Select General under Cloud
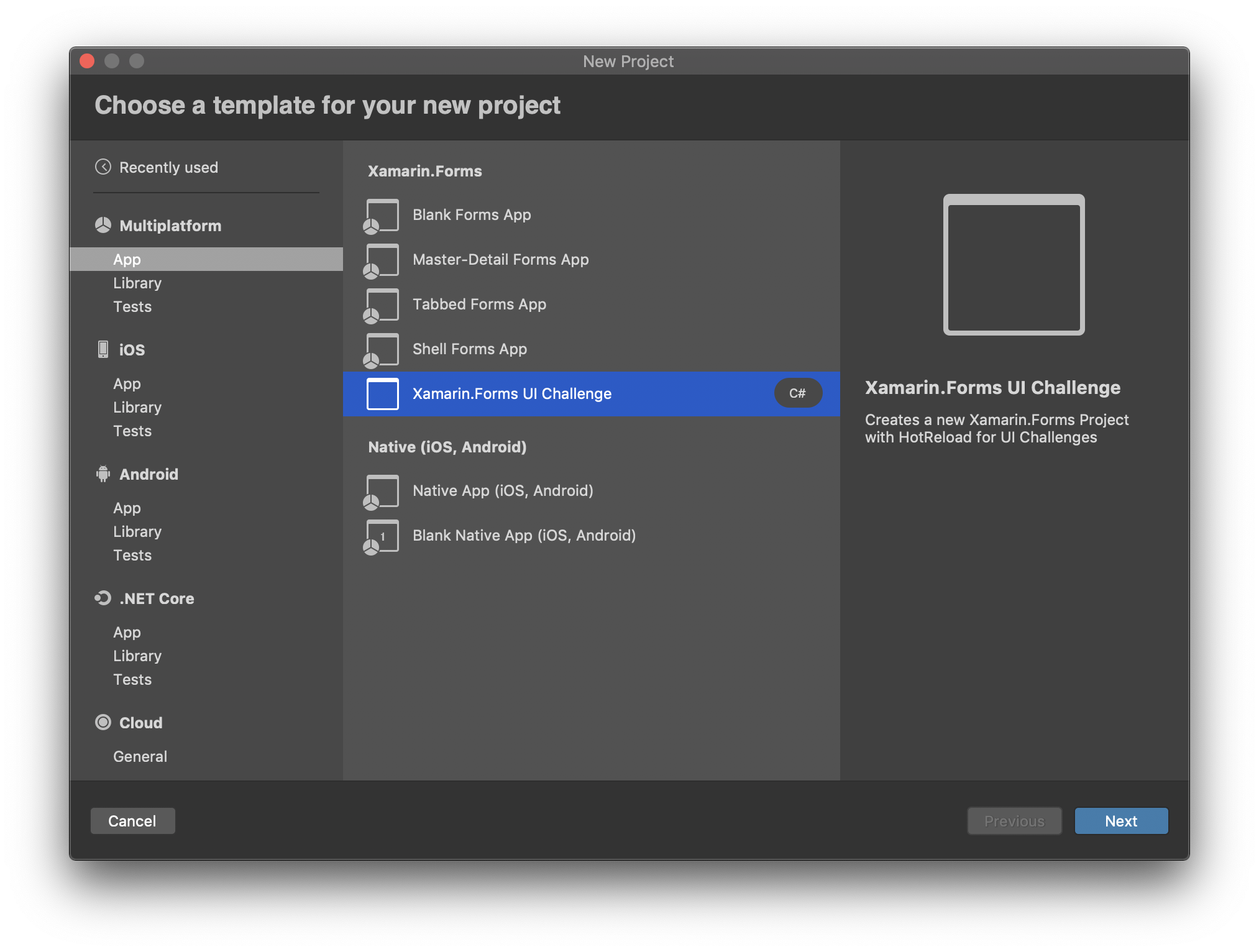Image resolution: width=1259 pixels, height=952 pixels. click(140, 757)
